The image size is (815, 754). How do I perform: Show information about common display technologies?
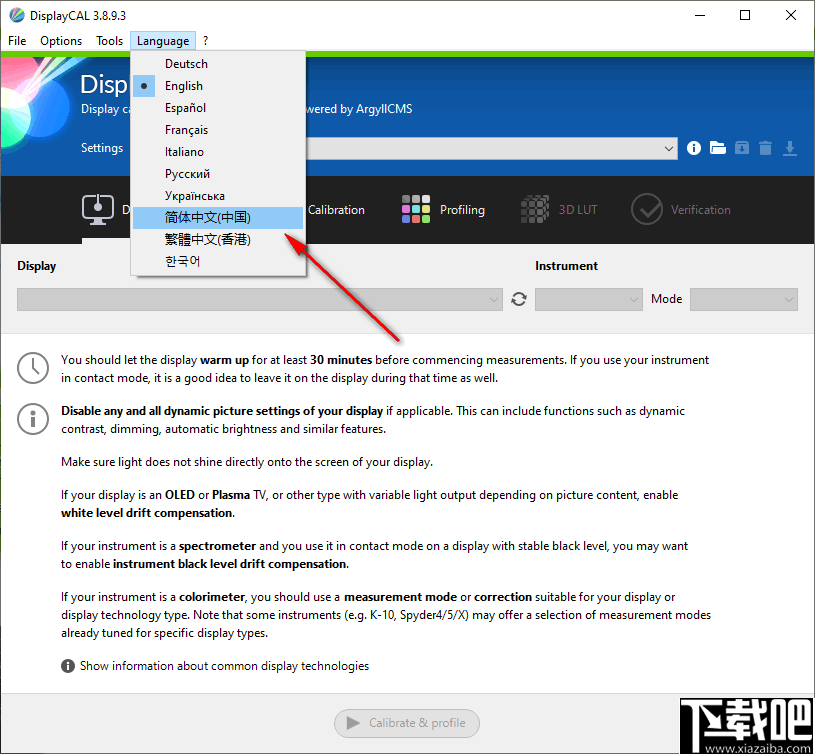click(x=224, y=666)
